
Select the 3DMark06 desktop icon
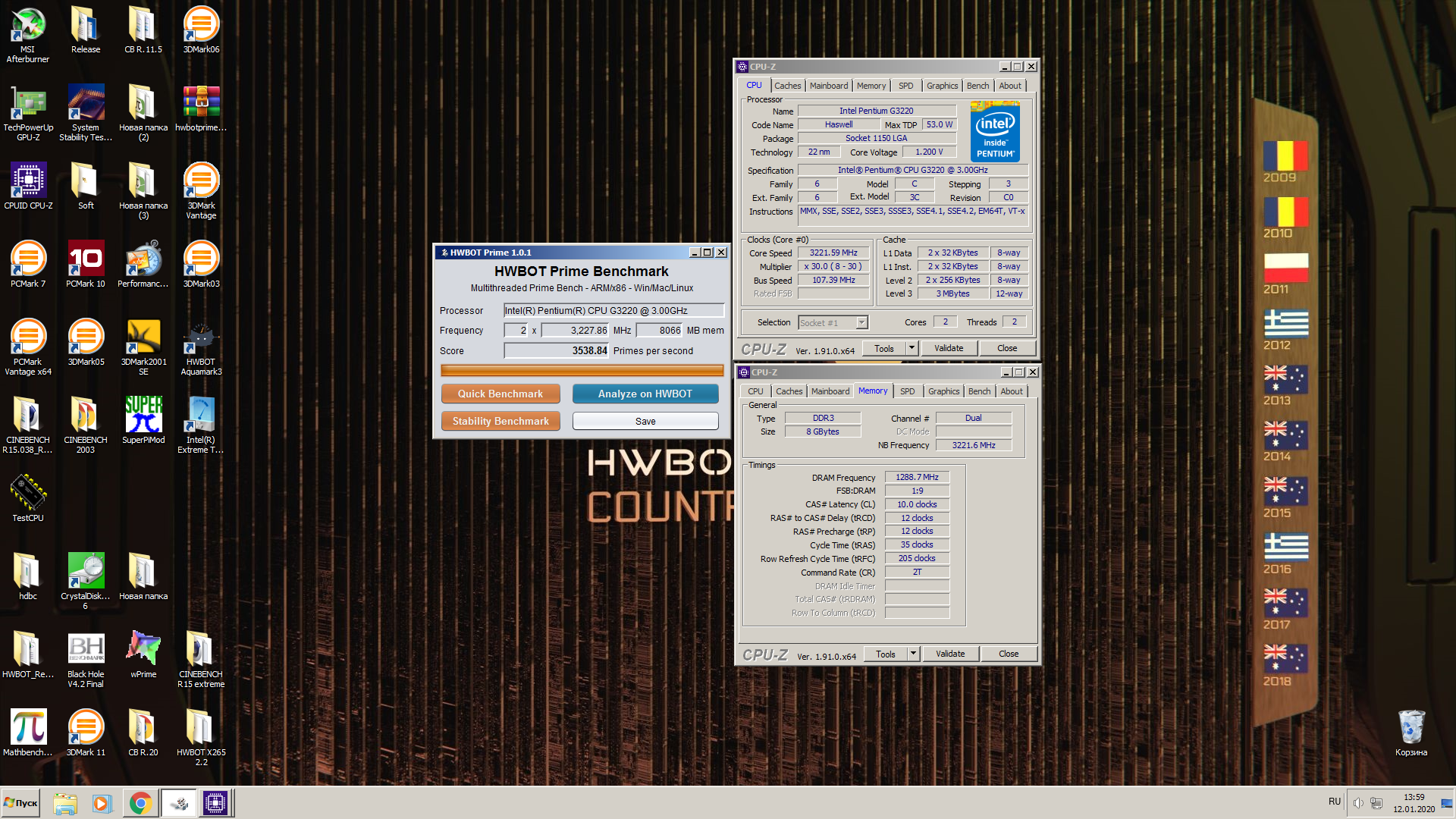(x=201, y=30)
